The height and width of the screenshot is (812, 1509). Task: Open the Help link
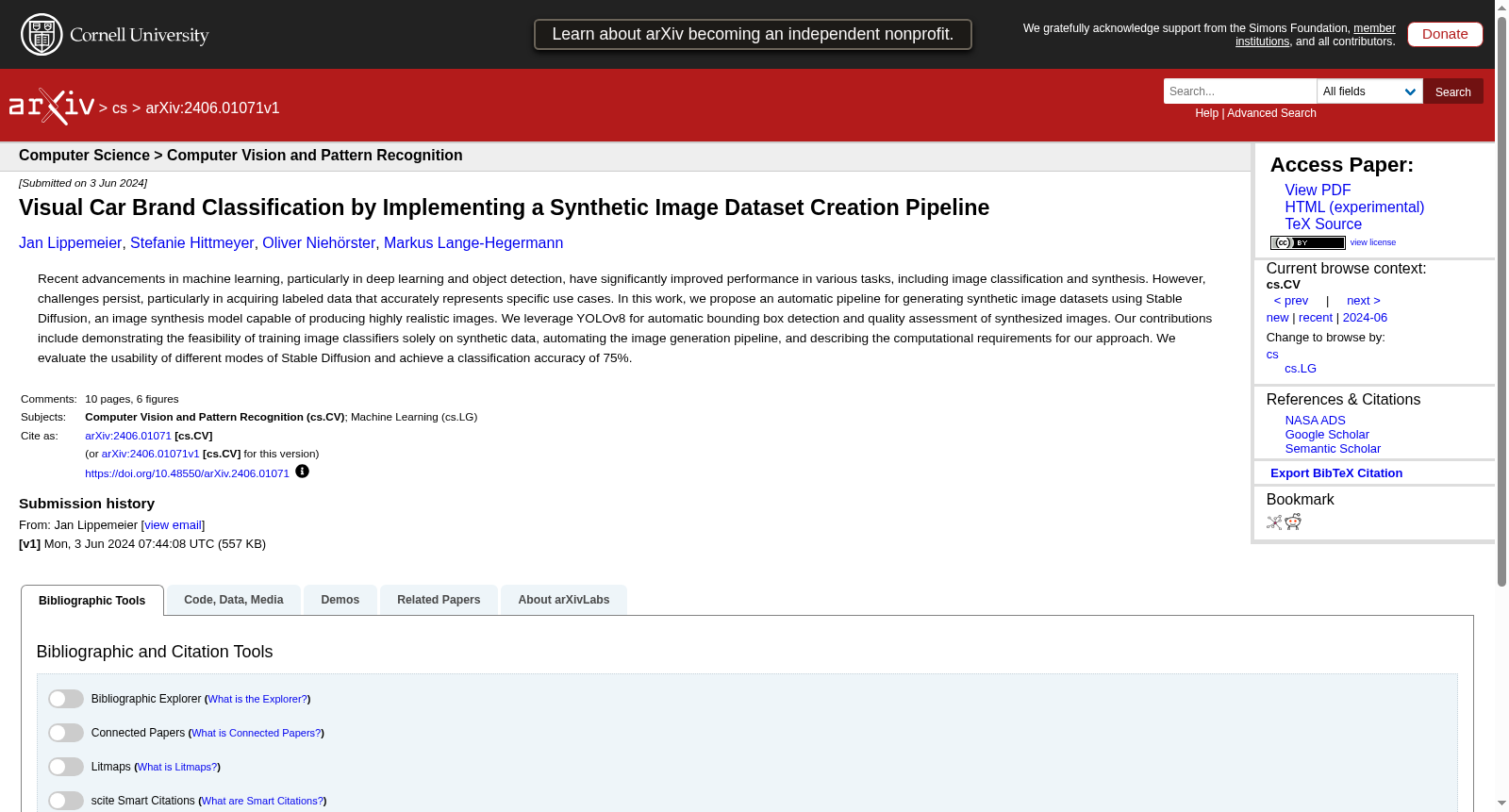coord(1207,113)
